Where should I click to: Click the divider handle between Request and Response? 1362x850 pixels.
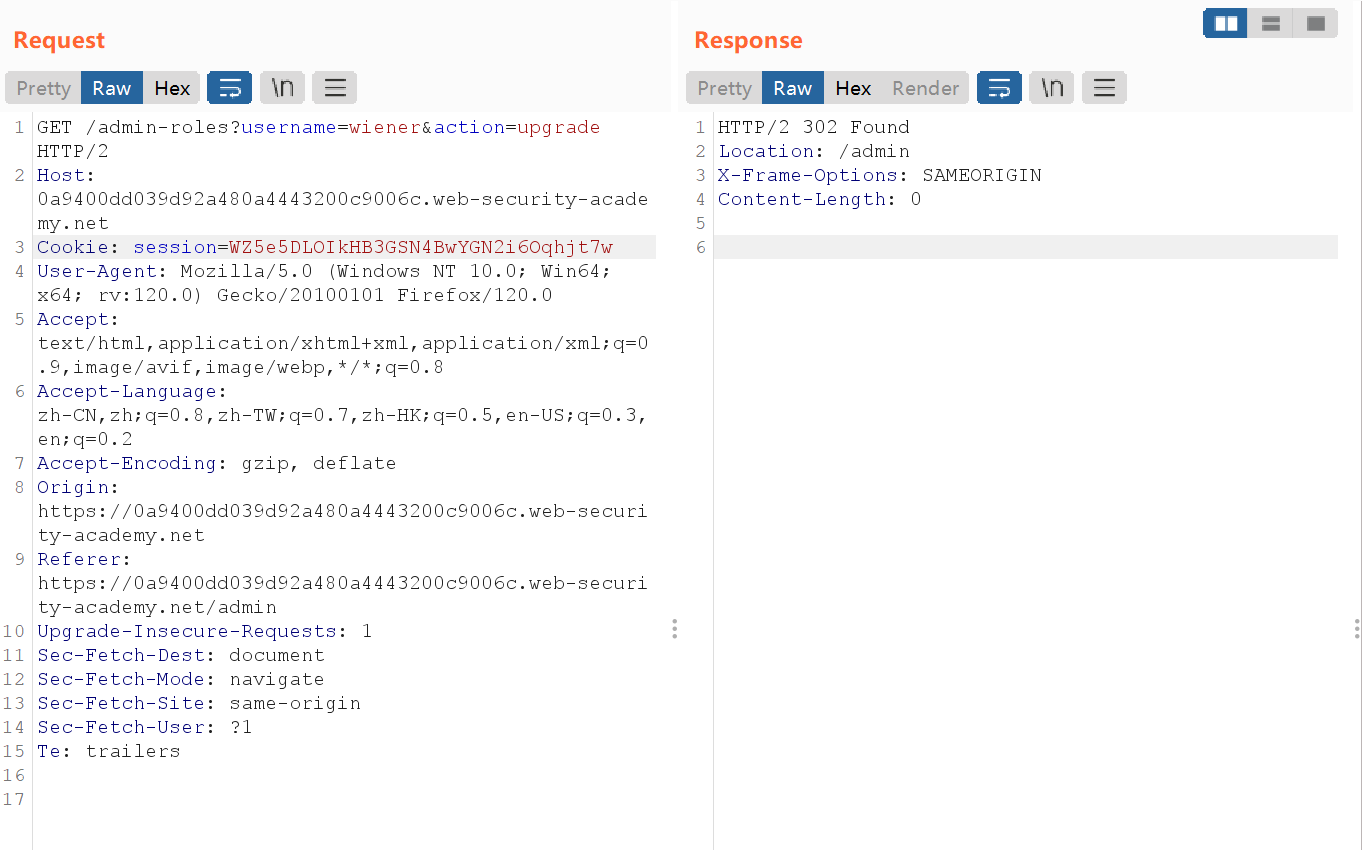point(675,628)
